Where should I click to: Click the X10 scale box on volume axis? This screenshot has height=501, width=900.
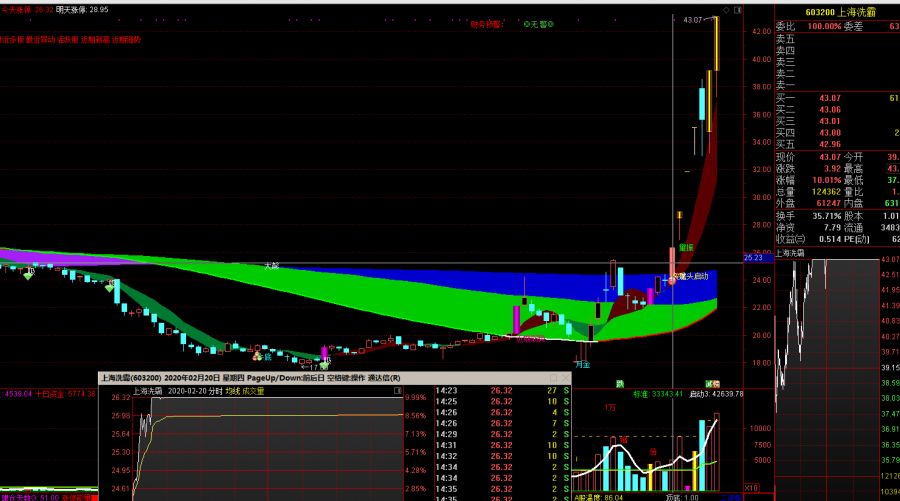[751, 488]
